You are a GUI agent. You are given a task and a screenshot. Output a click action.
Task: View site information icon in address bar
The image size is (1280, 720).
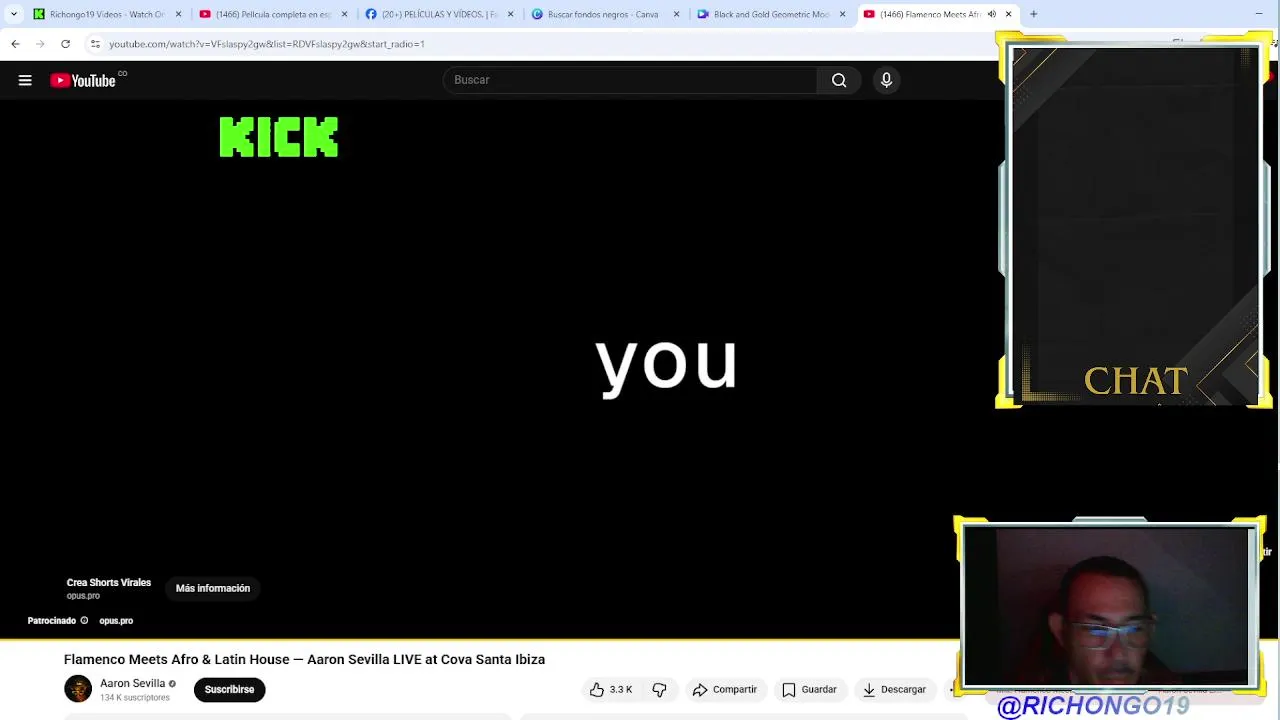coord(95,44)
